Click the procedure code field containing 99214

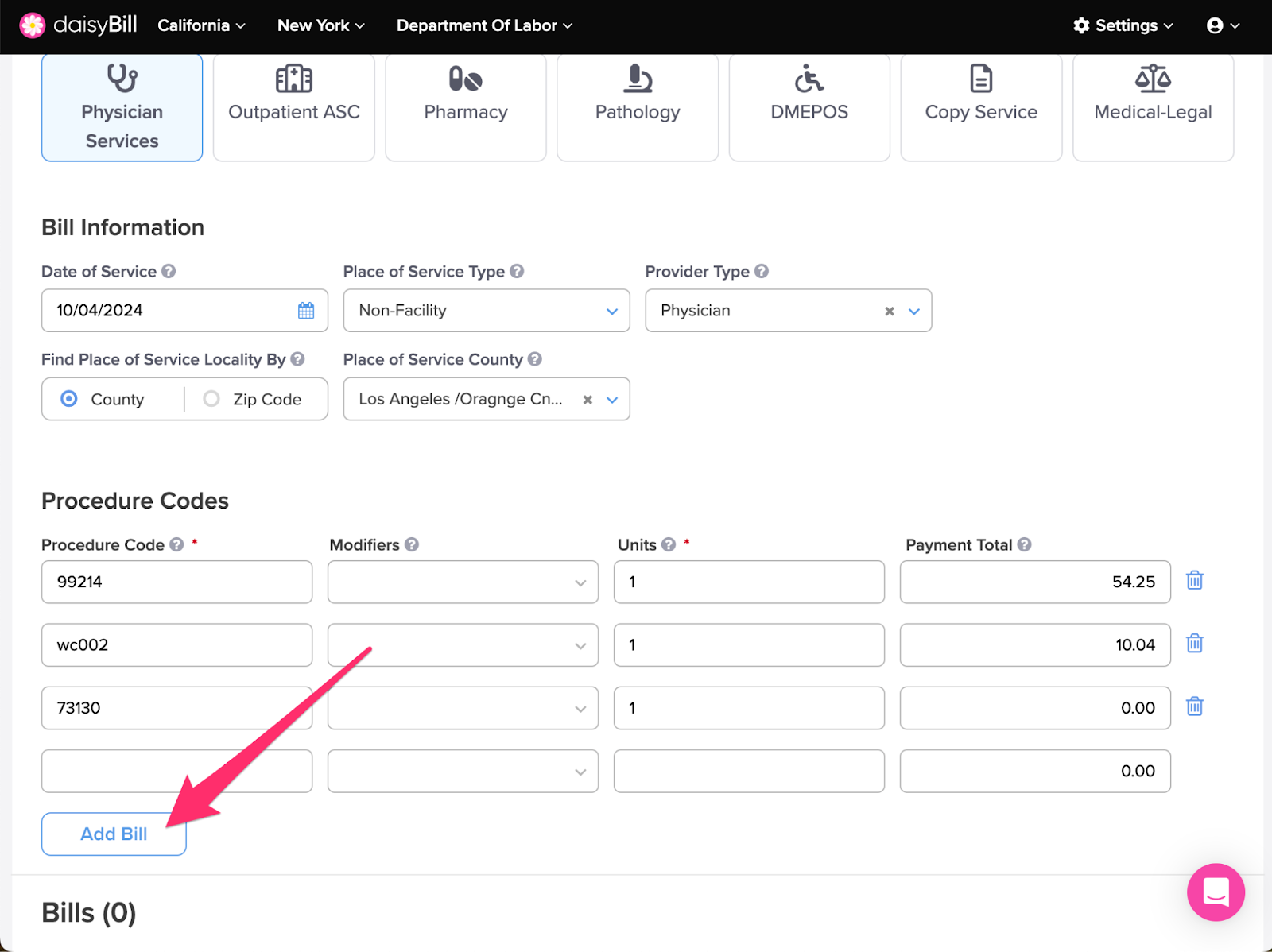coord(176,582)
